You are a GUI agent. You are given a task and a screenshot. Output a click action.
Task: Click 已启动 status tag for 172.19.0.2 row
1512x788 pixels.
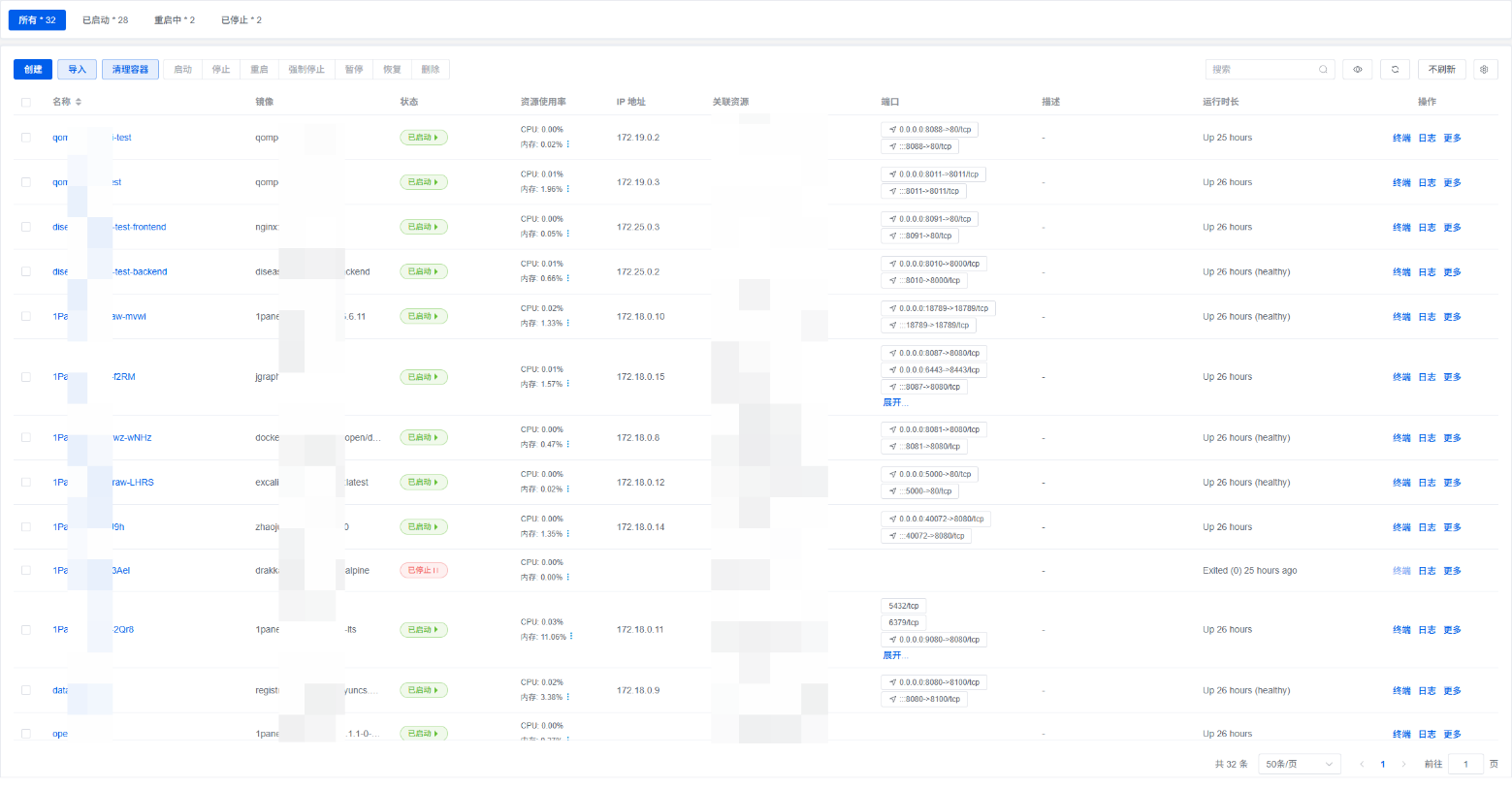pos(424,138)
